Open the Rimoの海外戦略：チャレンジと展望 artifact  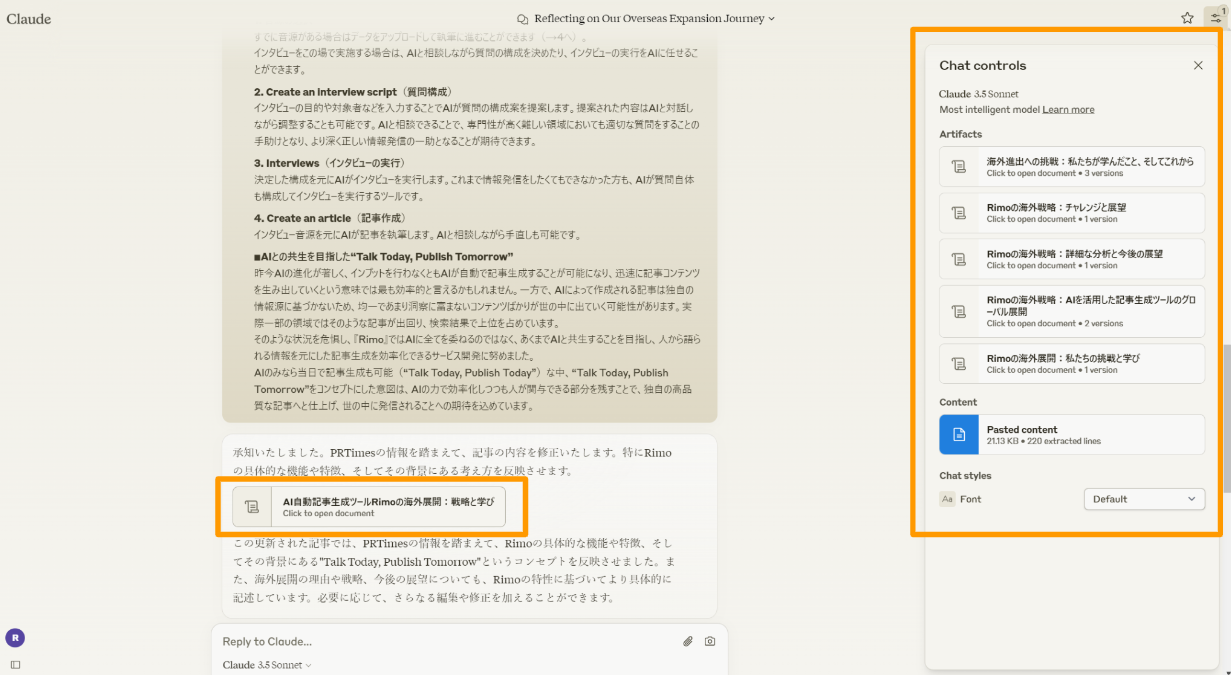pos(1072,213)
